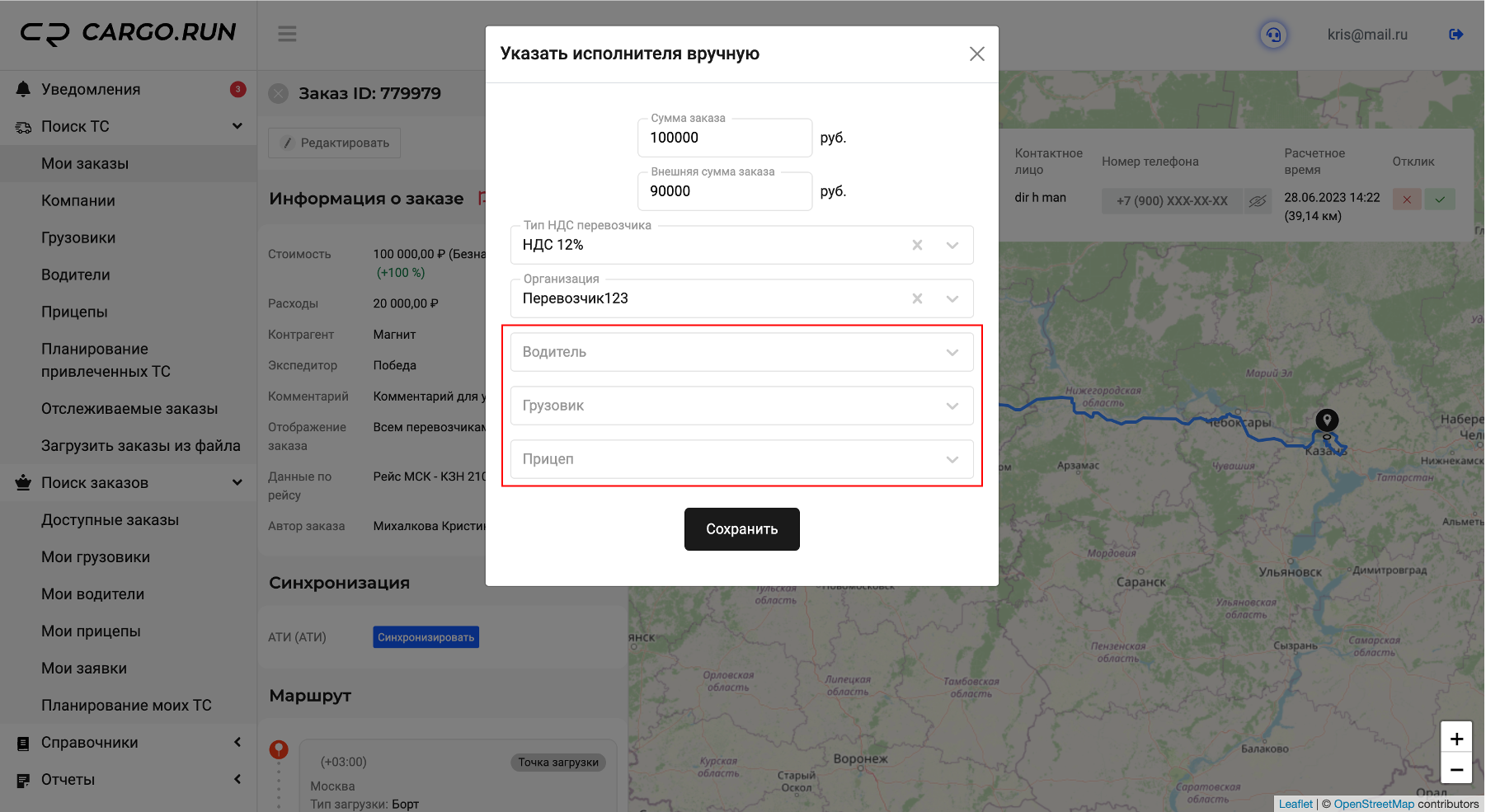Open the Грузовик dropdown
Screen dimensions: 1486x812
coord(741,406)
